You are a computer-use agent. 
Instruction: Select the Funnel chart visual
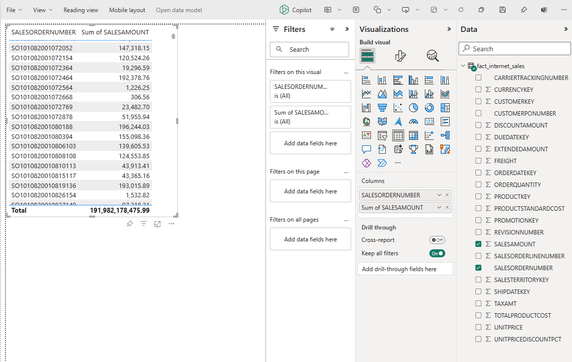point(382,108)
